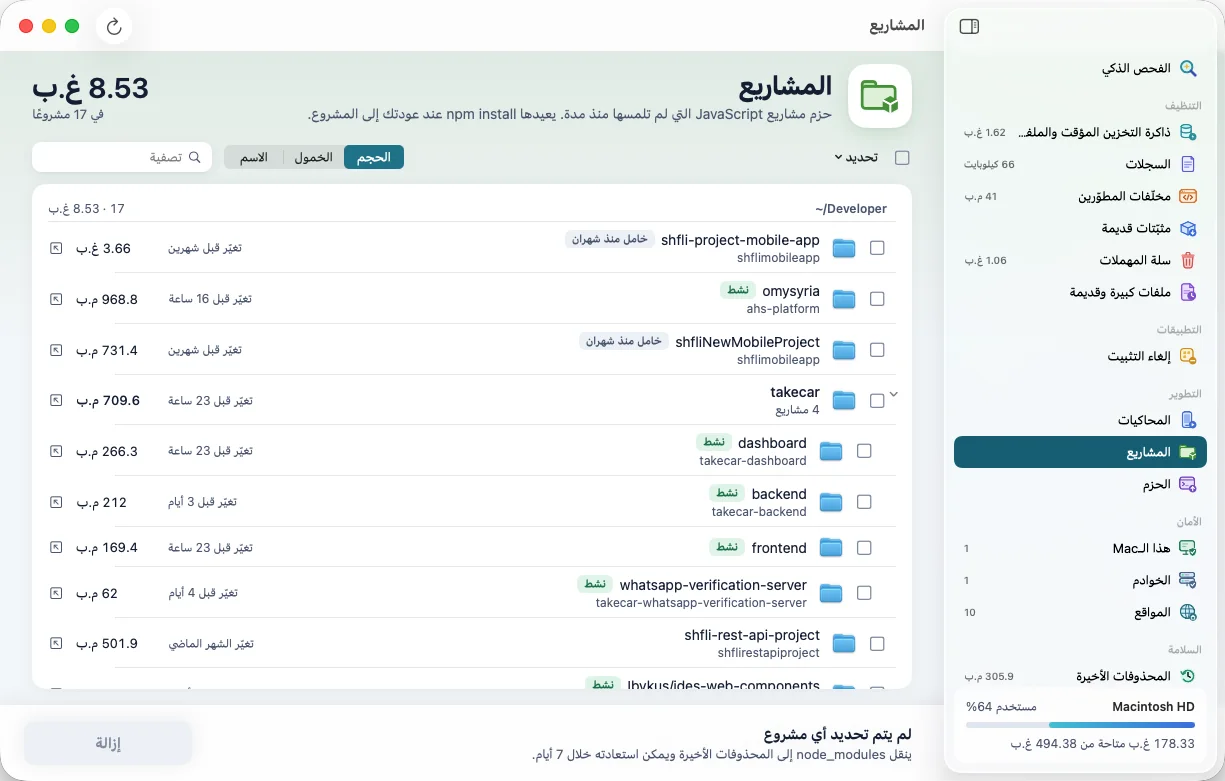Check the dashboard project checkbox
Screen dimensions: 1225x781
(x=864, y=451)
